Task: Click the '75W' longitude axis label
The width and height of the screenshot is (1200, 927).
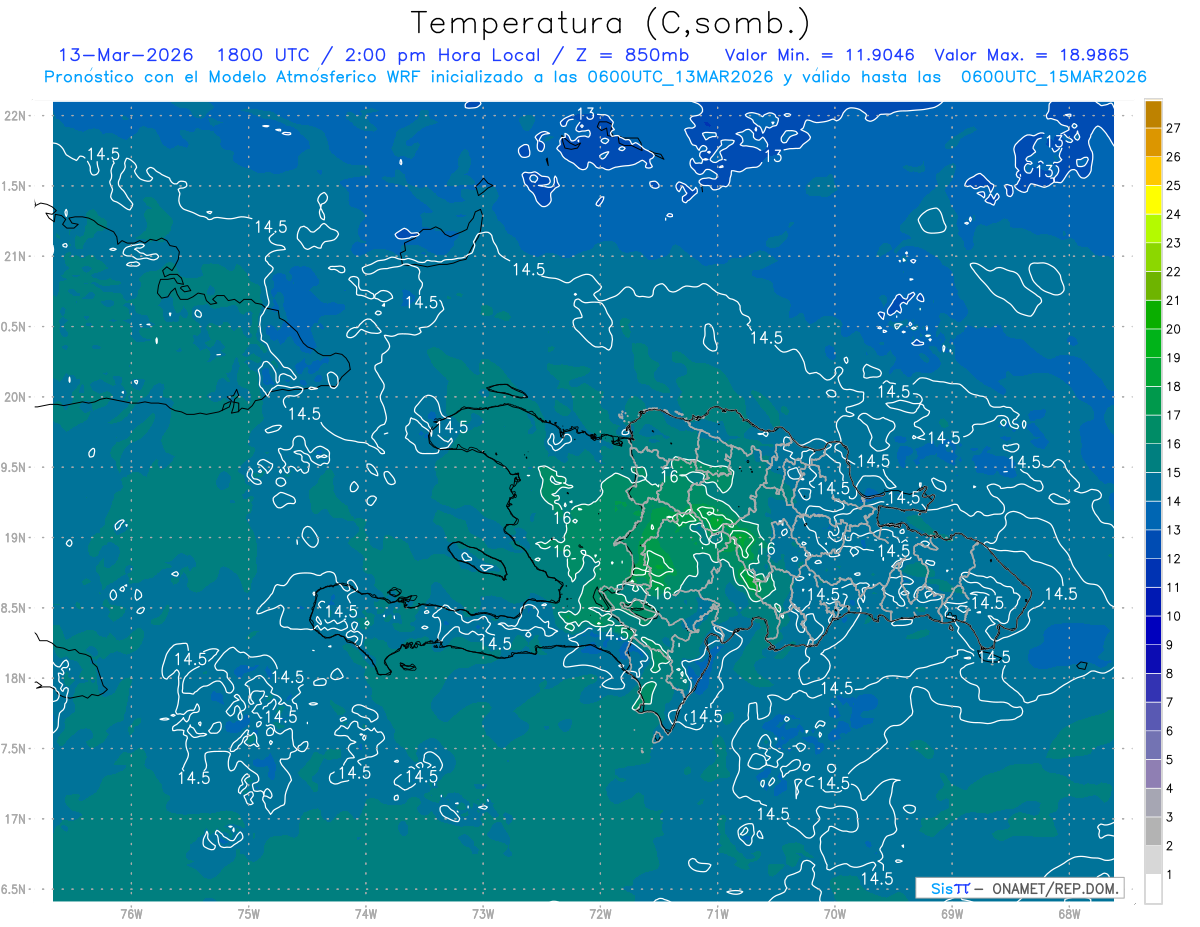Action: coord(249,914)
